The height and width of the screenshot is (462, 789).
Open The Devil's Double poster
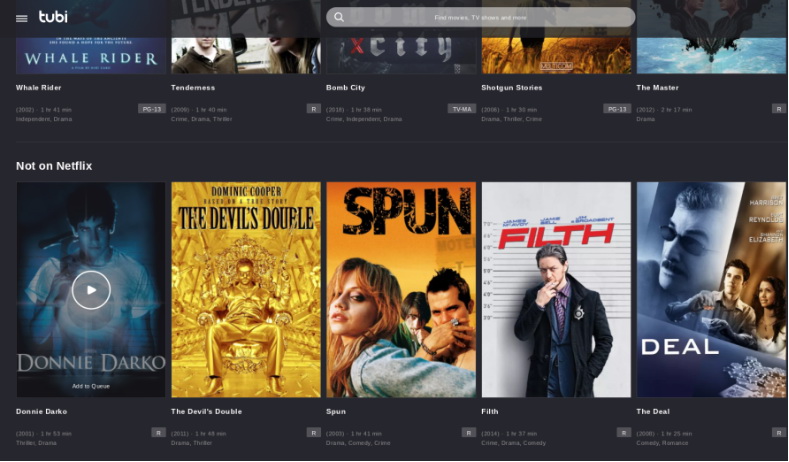(x=246, y=290)
